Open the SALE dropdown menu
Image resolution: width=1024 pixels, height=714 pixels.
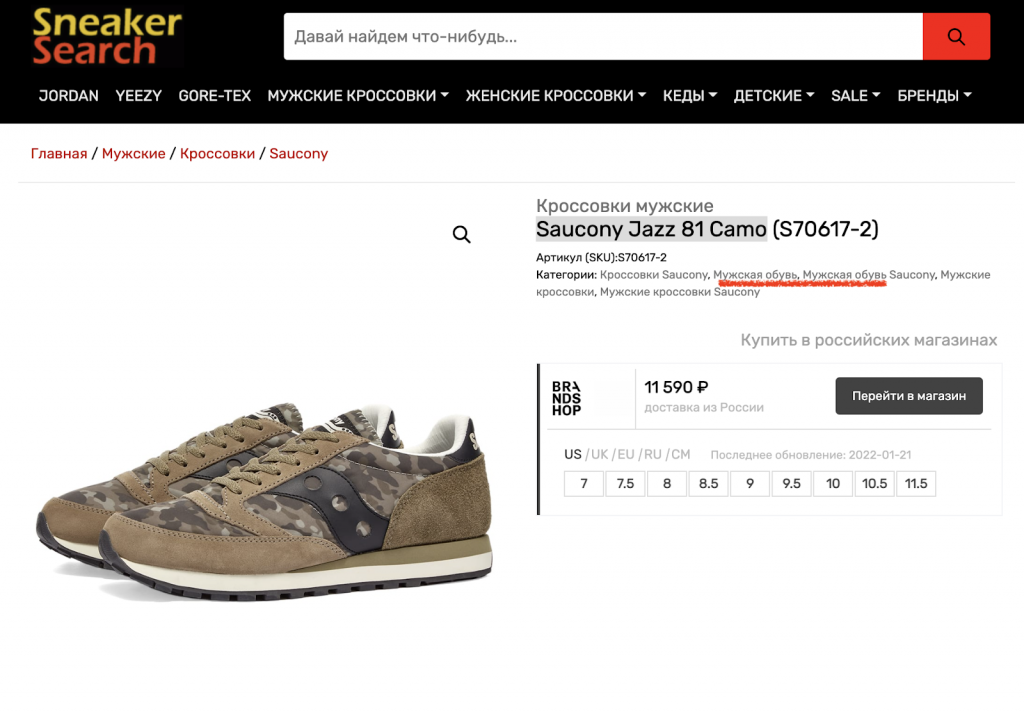[856, 95]
